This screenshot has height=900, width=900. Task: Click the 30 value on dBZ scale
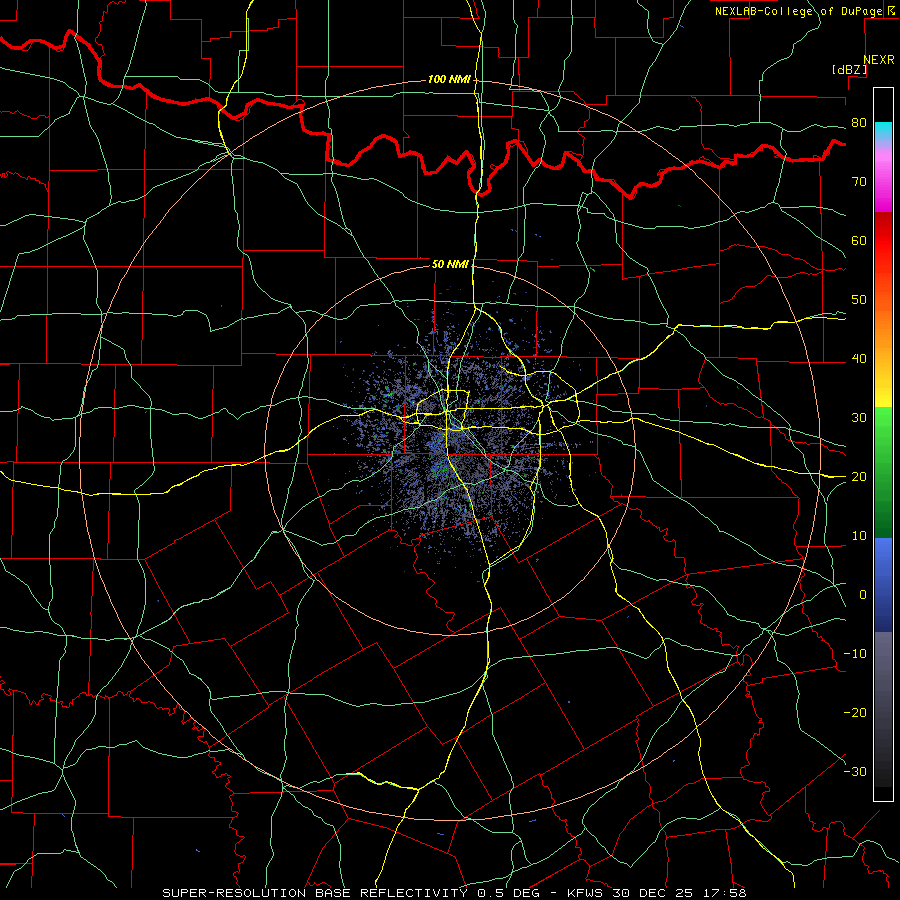click(x=859, y=418)
